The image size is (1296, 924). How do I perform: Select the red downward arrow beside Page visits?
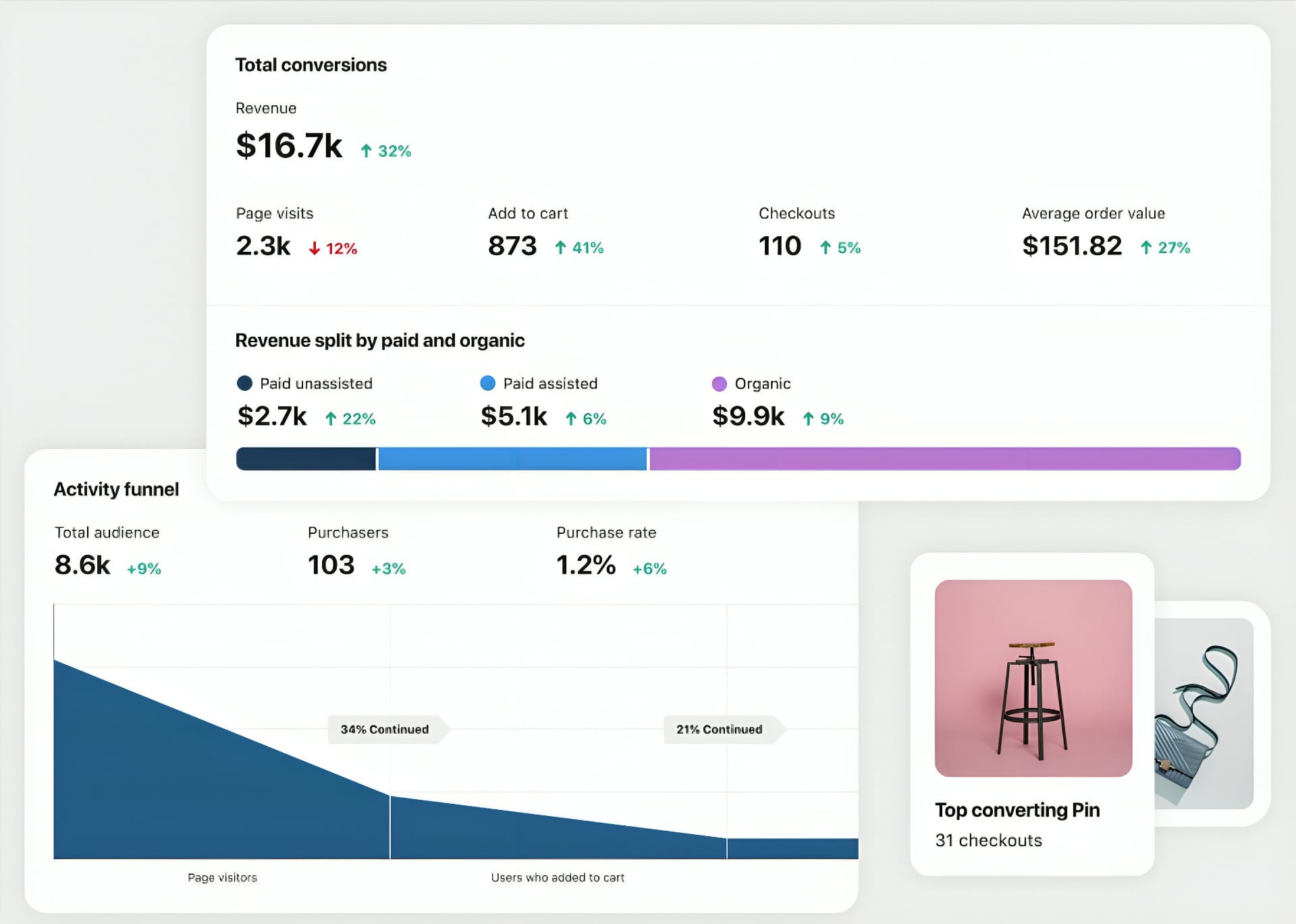[x=315, y=248]
